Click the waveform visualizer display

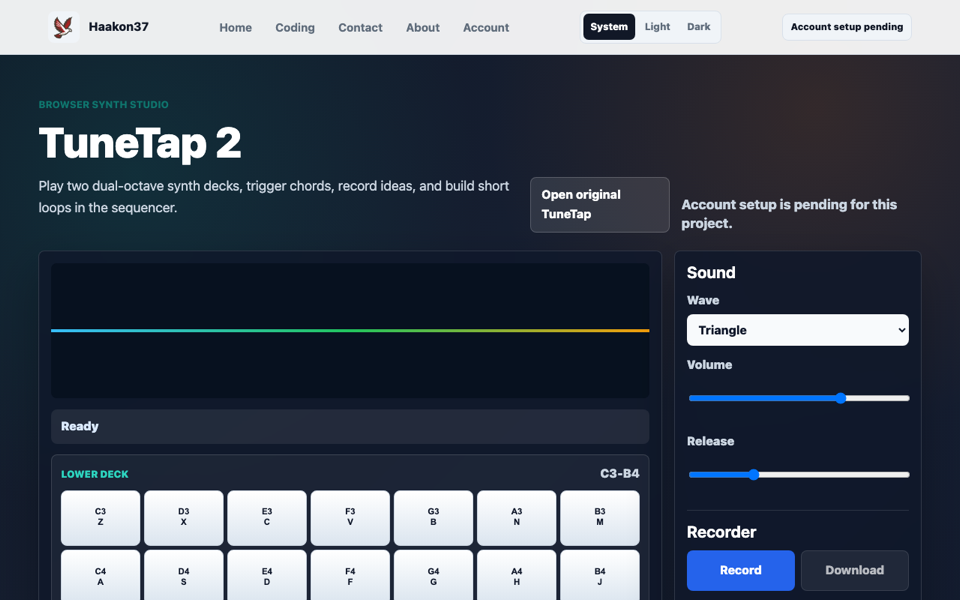pyautogui.click(x=350, y=331)
